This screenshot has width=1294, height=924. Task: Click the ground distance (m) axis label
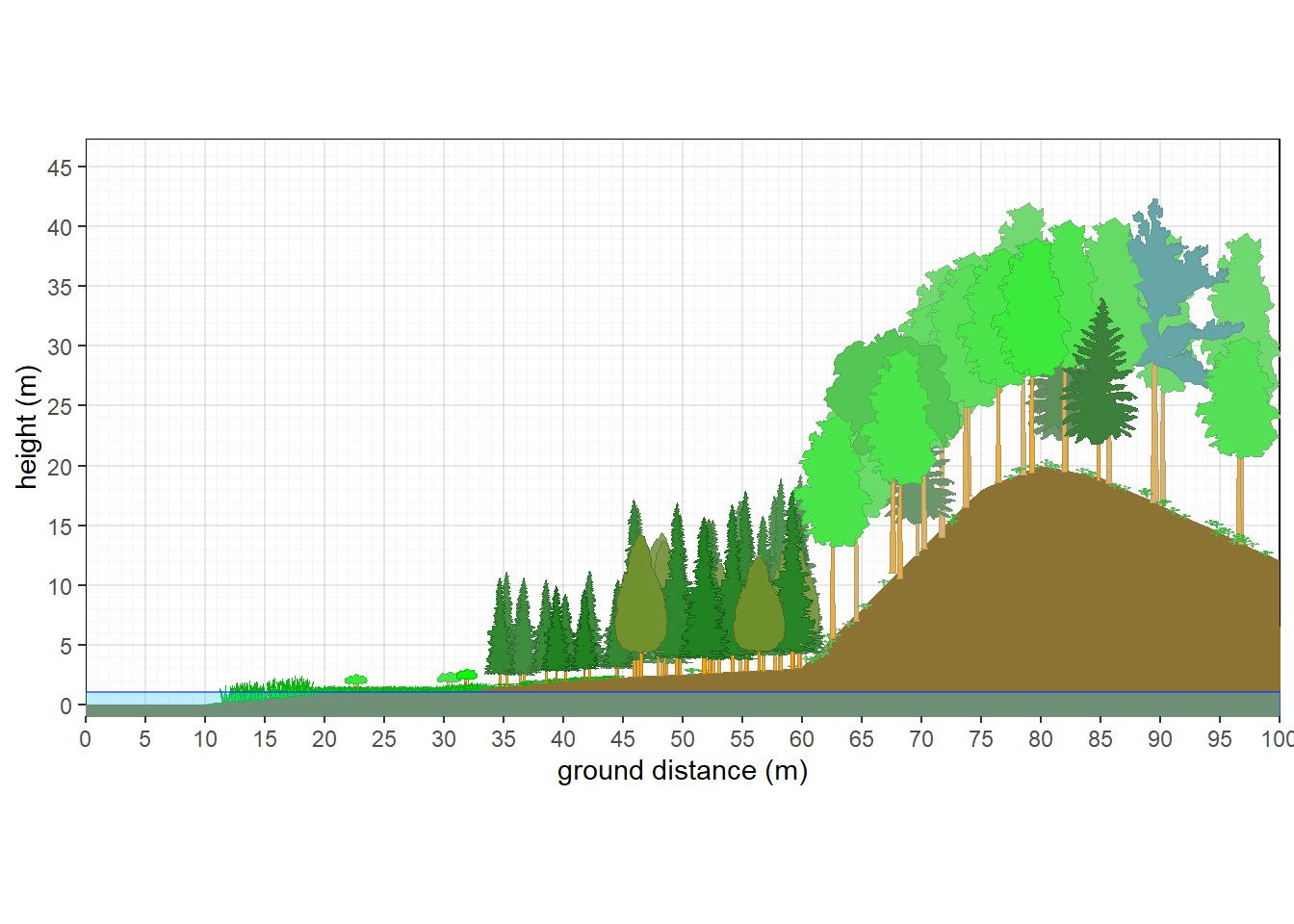pos(684,770)
